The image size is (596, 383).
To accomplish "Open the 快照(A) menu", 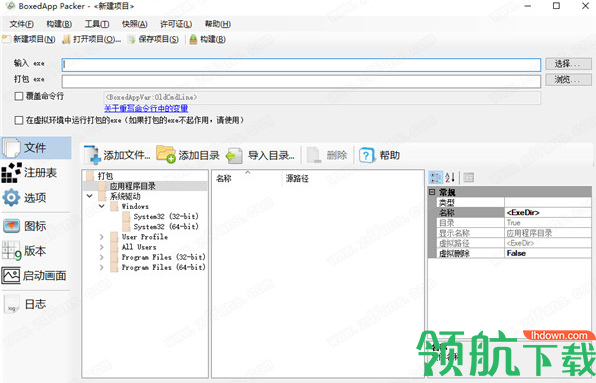I will coord(135,24).
